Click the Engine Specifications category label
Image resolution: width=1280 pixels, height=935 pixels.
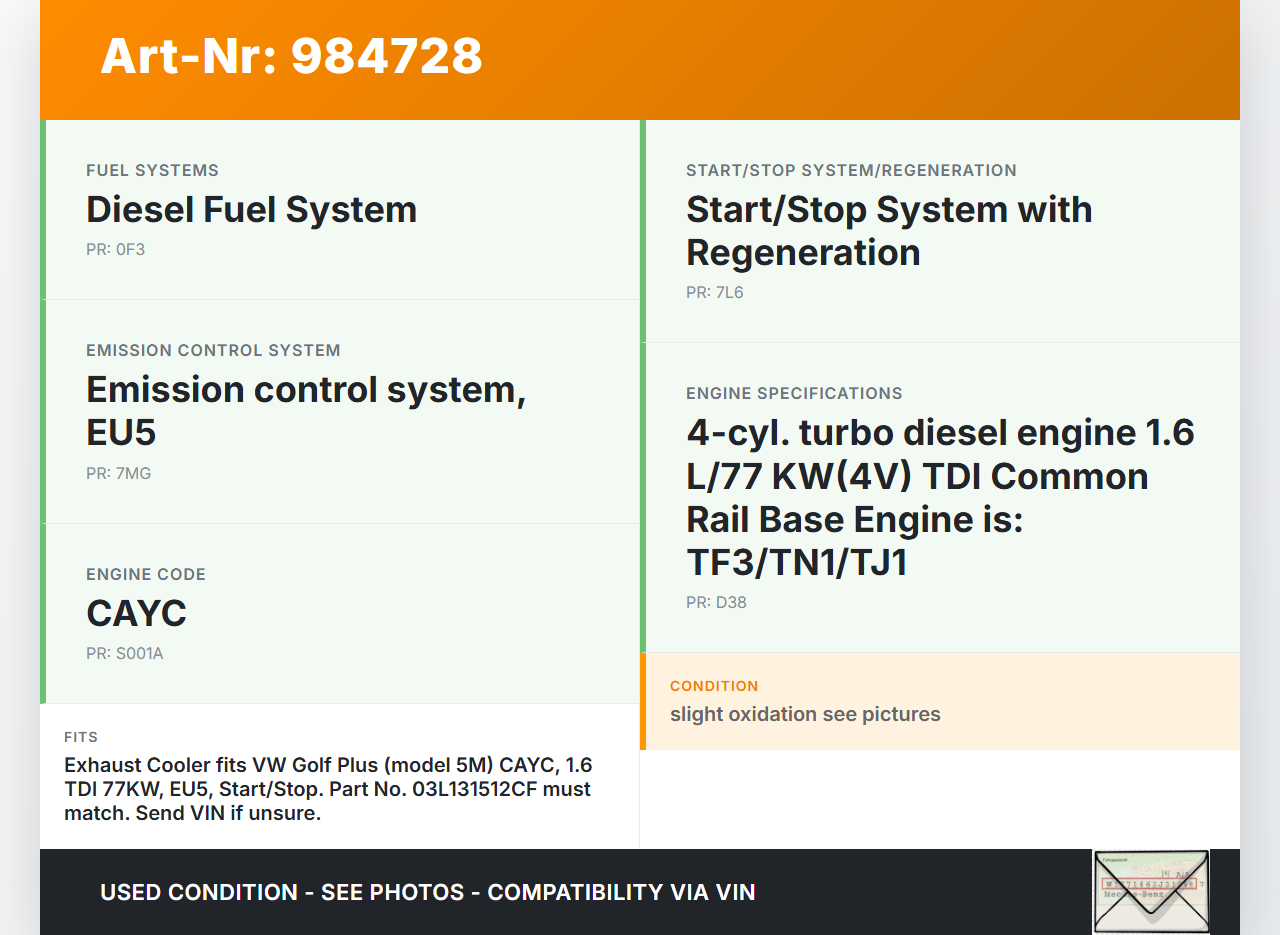(x=794, y=393)
